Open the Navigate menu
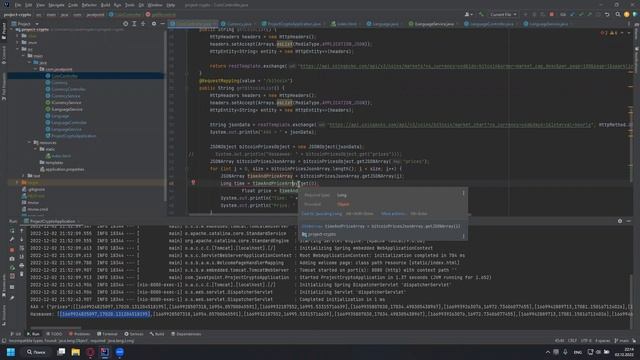Screen dimensions: 640x360 [56, 5]
